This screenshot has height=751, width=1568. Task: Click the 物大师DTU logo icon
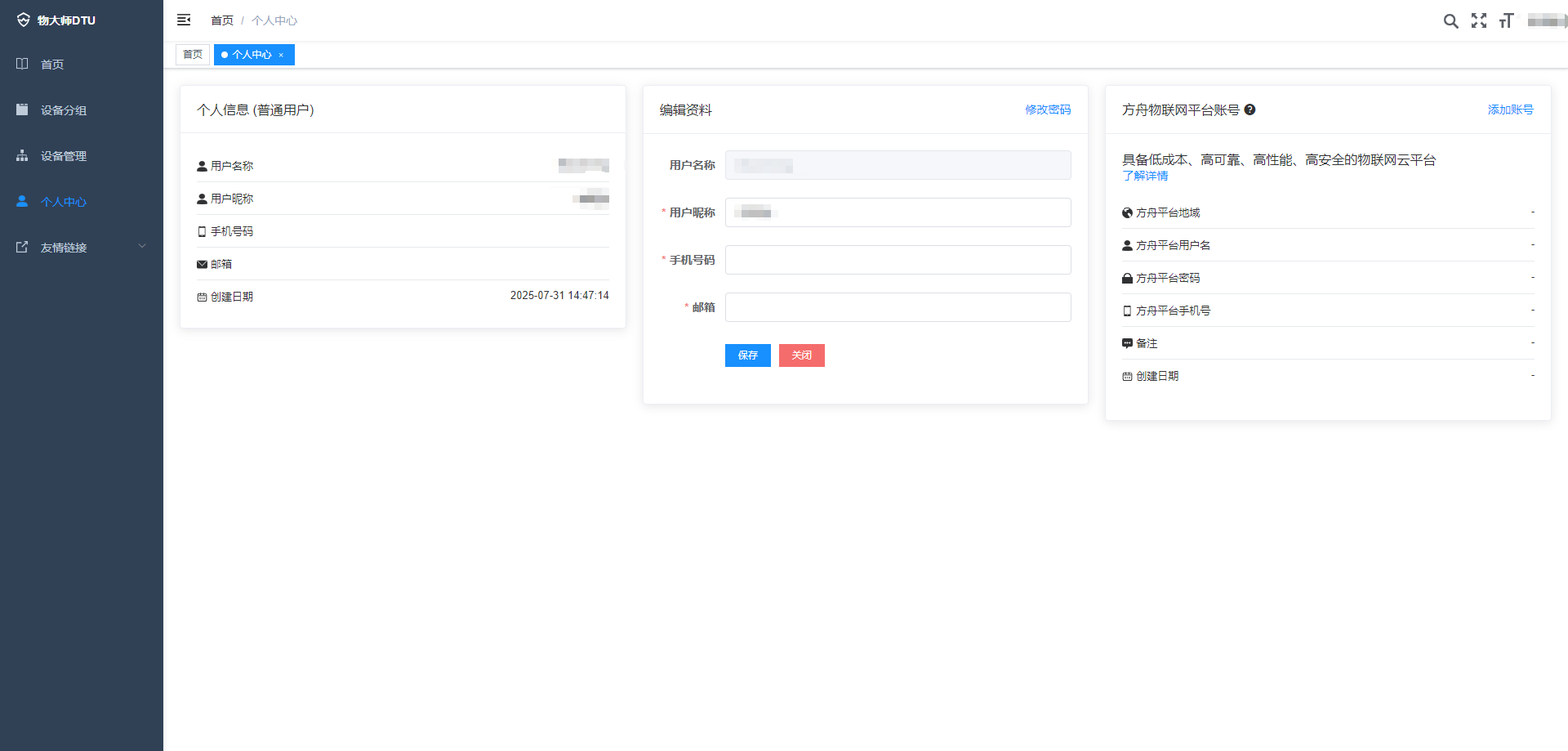[x=23, y=20]
